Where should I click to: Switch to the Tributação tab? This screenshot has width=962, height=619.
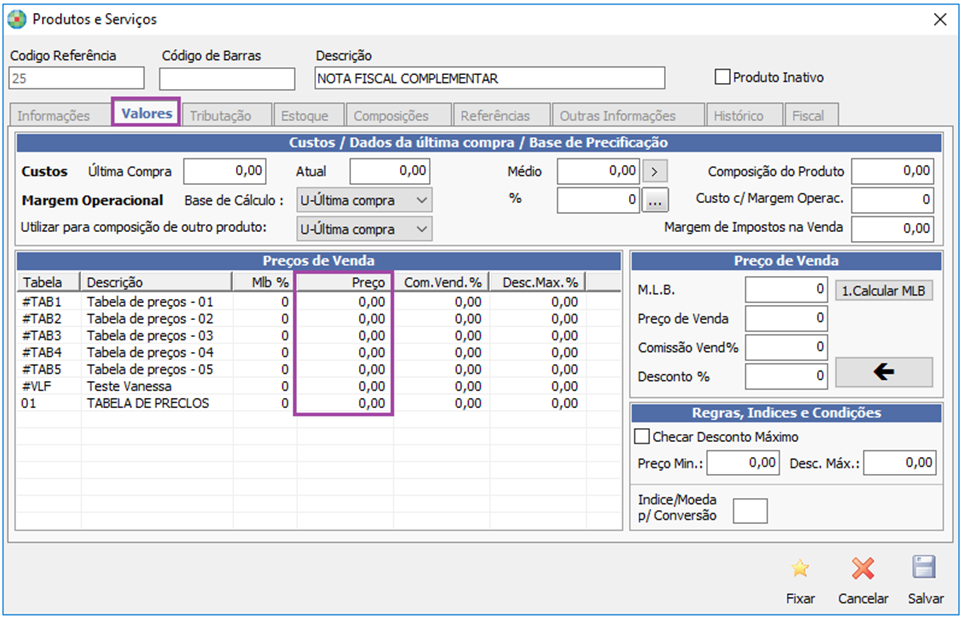point(220,116)
